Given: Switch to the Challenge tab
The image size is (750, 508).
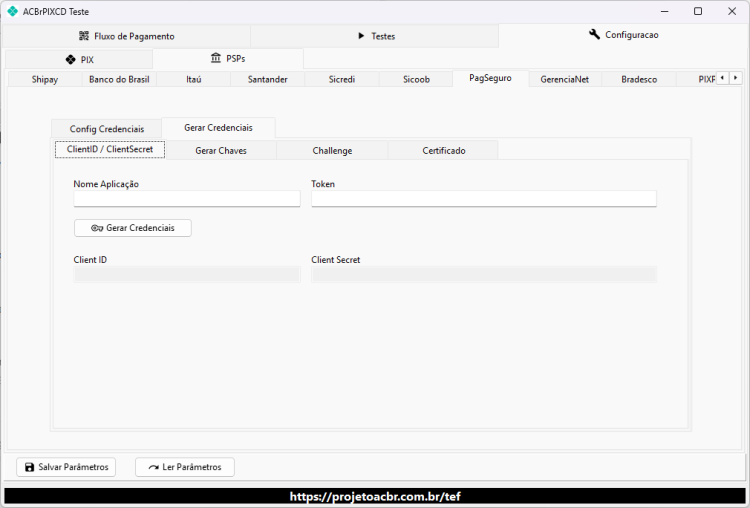Looking at the screenshot, I should pos(332,151).
